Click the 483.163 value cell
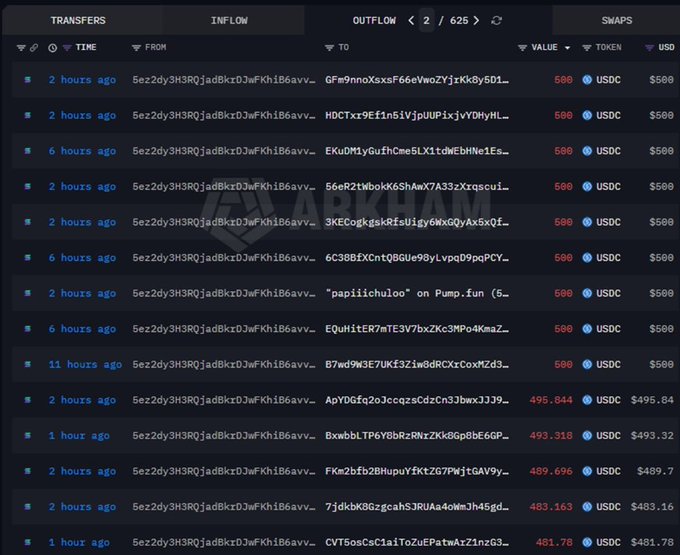Viewport: 680px width, 555px height. pyautogui.click(x=551, y=506)
